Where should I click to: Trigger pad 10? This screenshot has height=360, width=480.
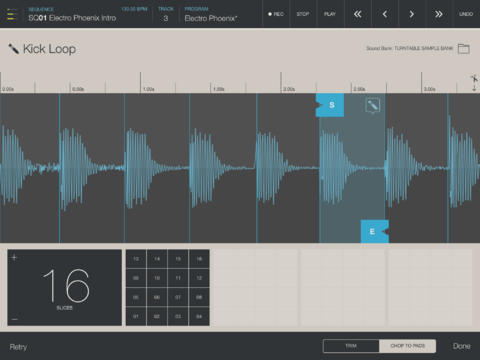click(157, 278)
